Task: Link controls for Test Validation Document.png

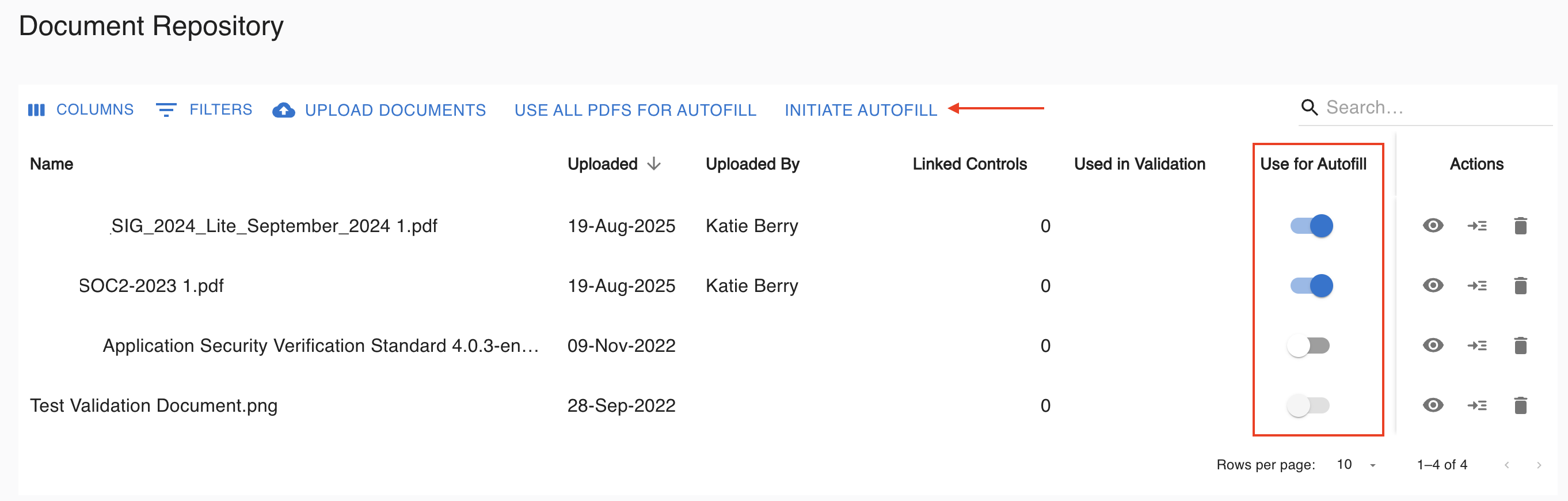Action: [1476, 405]
